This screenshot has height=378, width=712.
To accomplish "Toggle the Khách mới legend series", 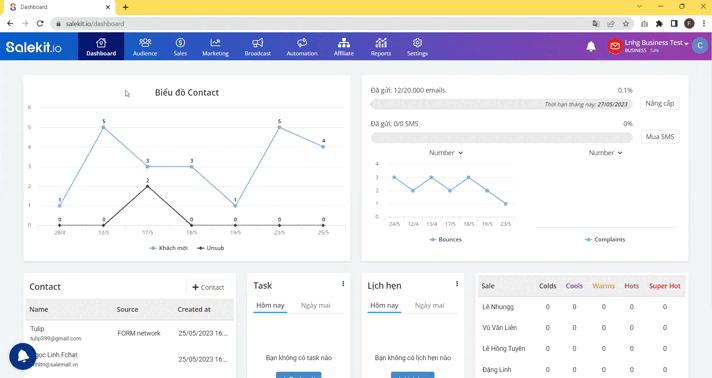I will click(x=168, y=248).
